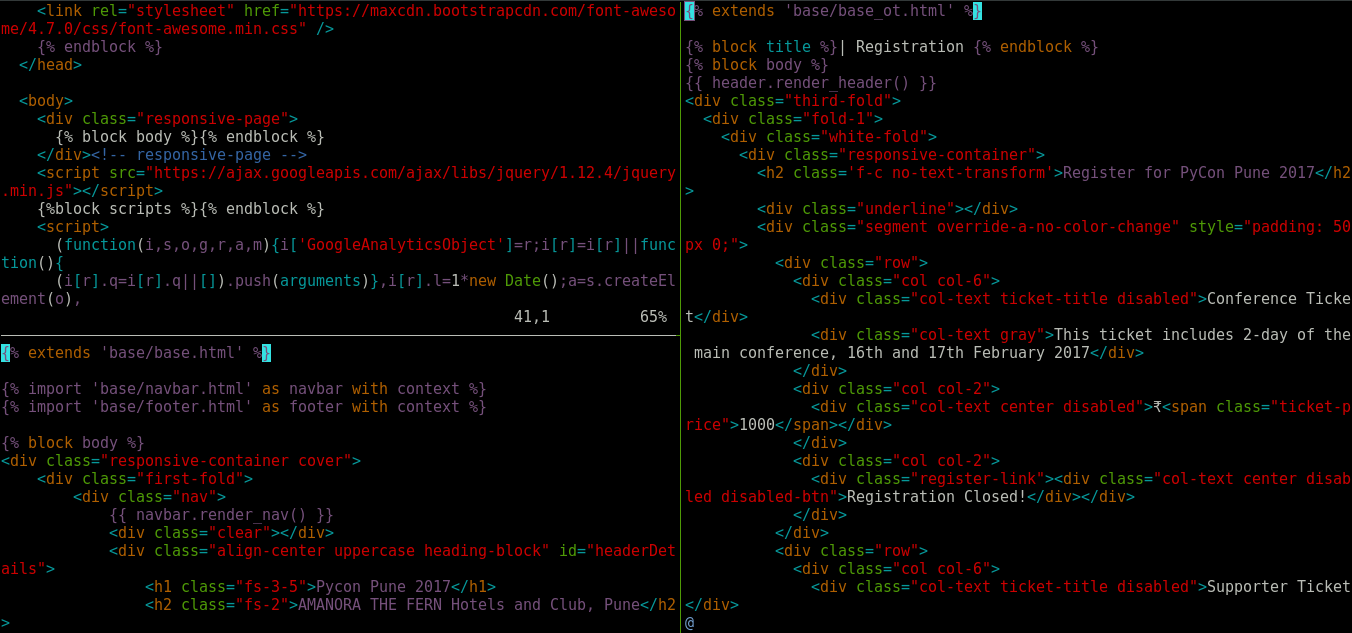This screenshot has width=1352, height=633.
Task: Click the import 'base/footer.html' line
Action: click(244, 407)
